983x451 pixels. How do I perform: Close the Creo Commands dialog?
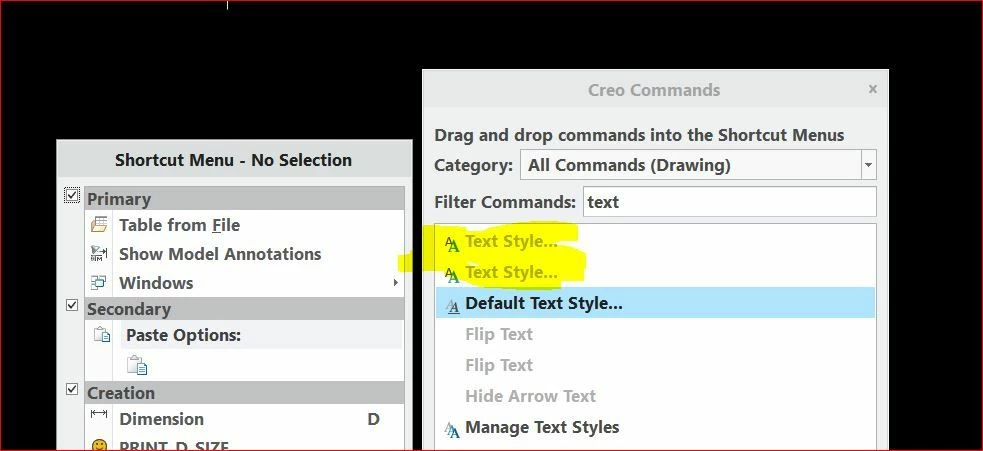pos(873,89)
